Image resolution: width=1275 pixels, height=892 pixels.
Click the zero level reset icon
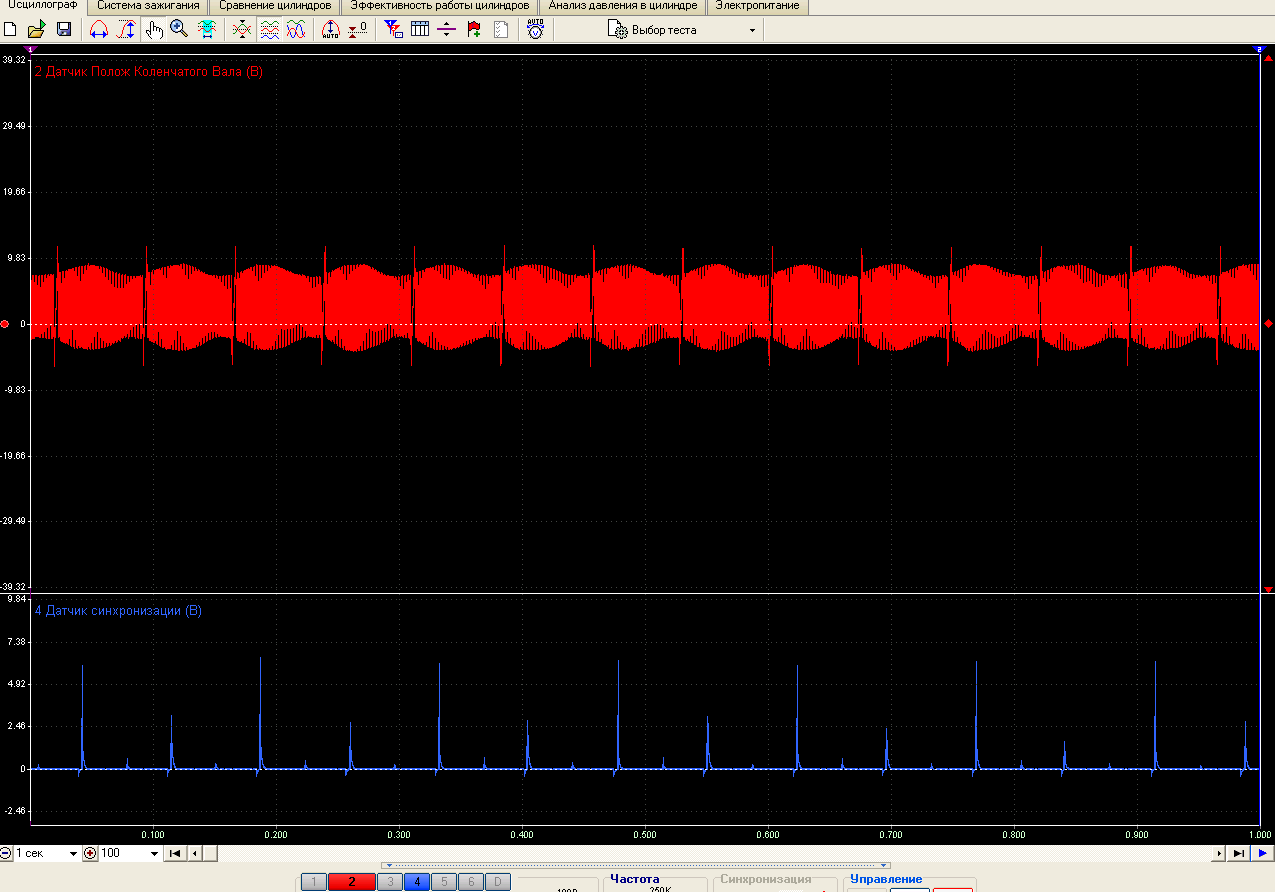click(357, 30)
